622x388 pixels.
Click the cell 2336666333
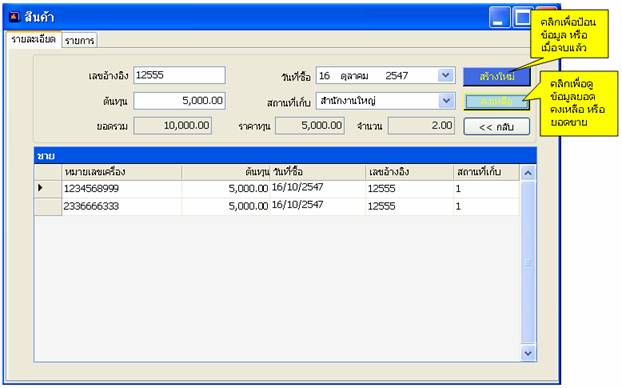pos(122,206)
